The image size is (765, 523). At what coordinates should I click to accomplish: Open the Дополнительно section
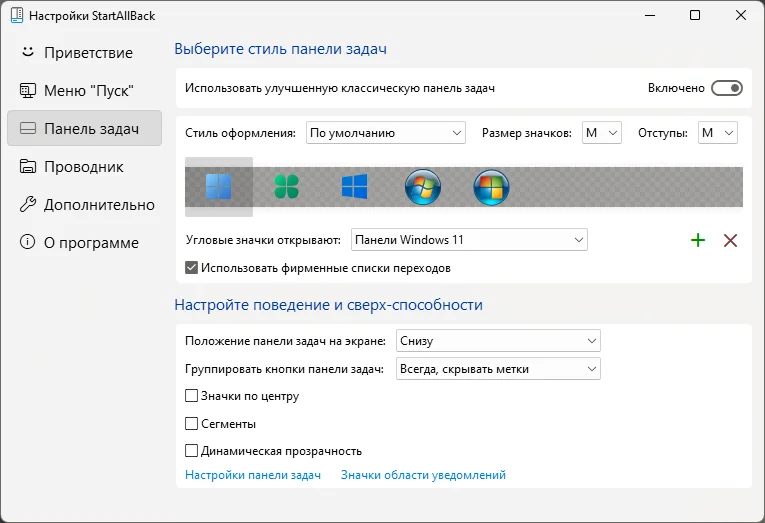tap(84, 204)
